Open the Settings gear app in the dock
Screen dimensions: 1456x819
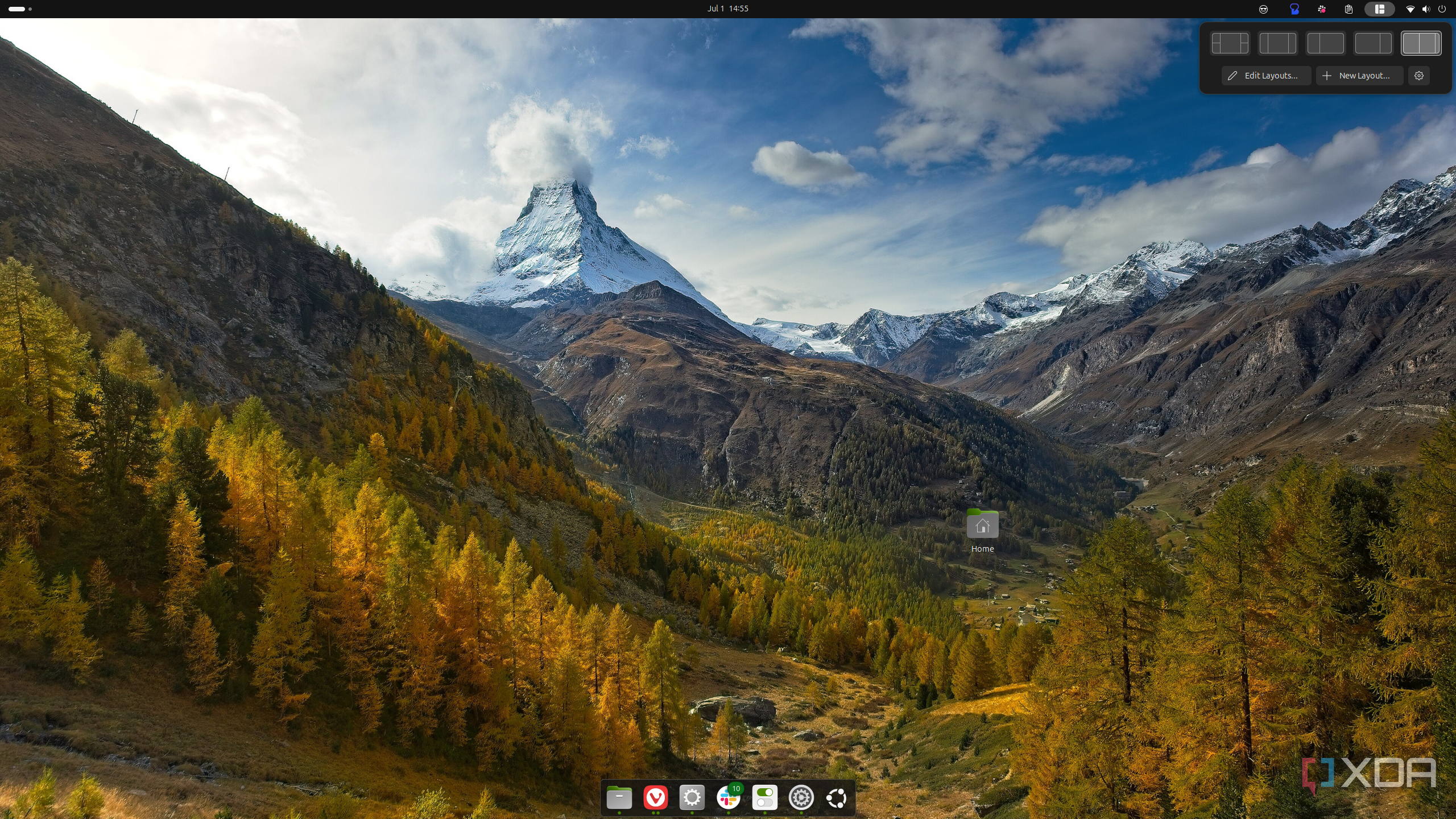[x=692, y=797]
